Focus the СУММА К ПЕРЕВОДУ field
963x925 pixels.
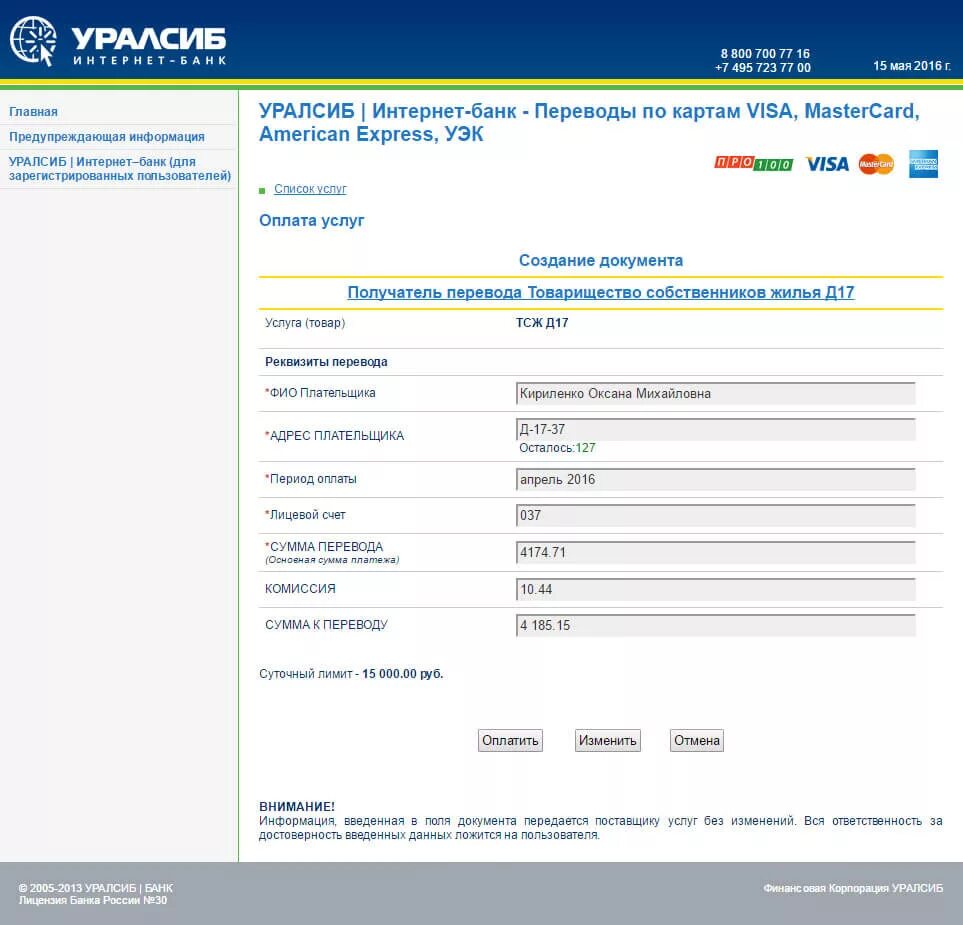pyautogui.click(x=715, y=625)
